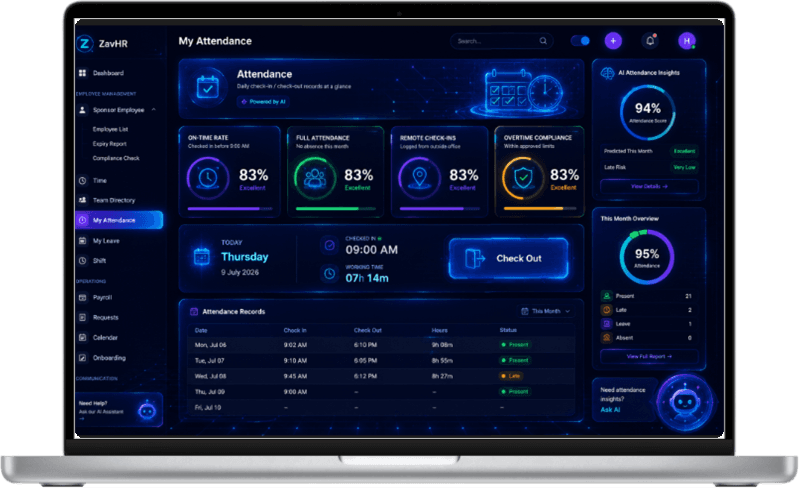
Task: Click the Present row in Month Overview
Action: point(648,296)
